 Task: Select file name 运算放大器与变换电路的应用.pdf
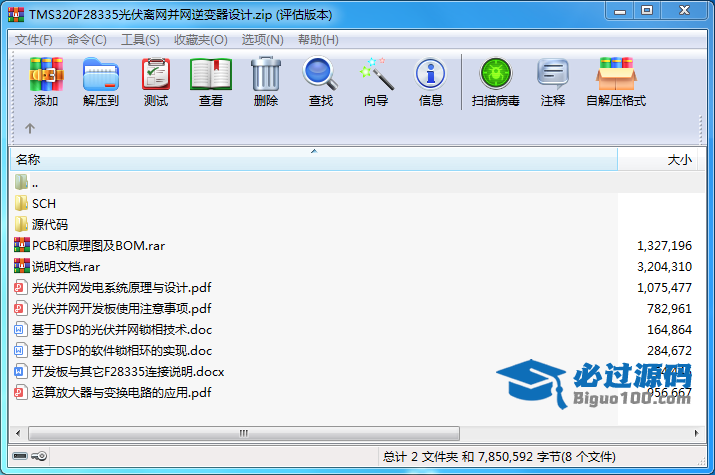coord(122,392)
